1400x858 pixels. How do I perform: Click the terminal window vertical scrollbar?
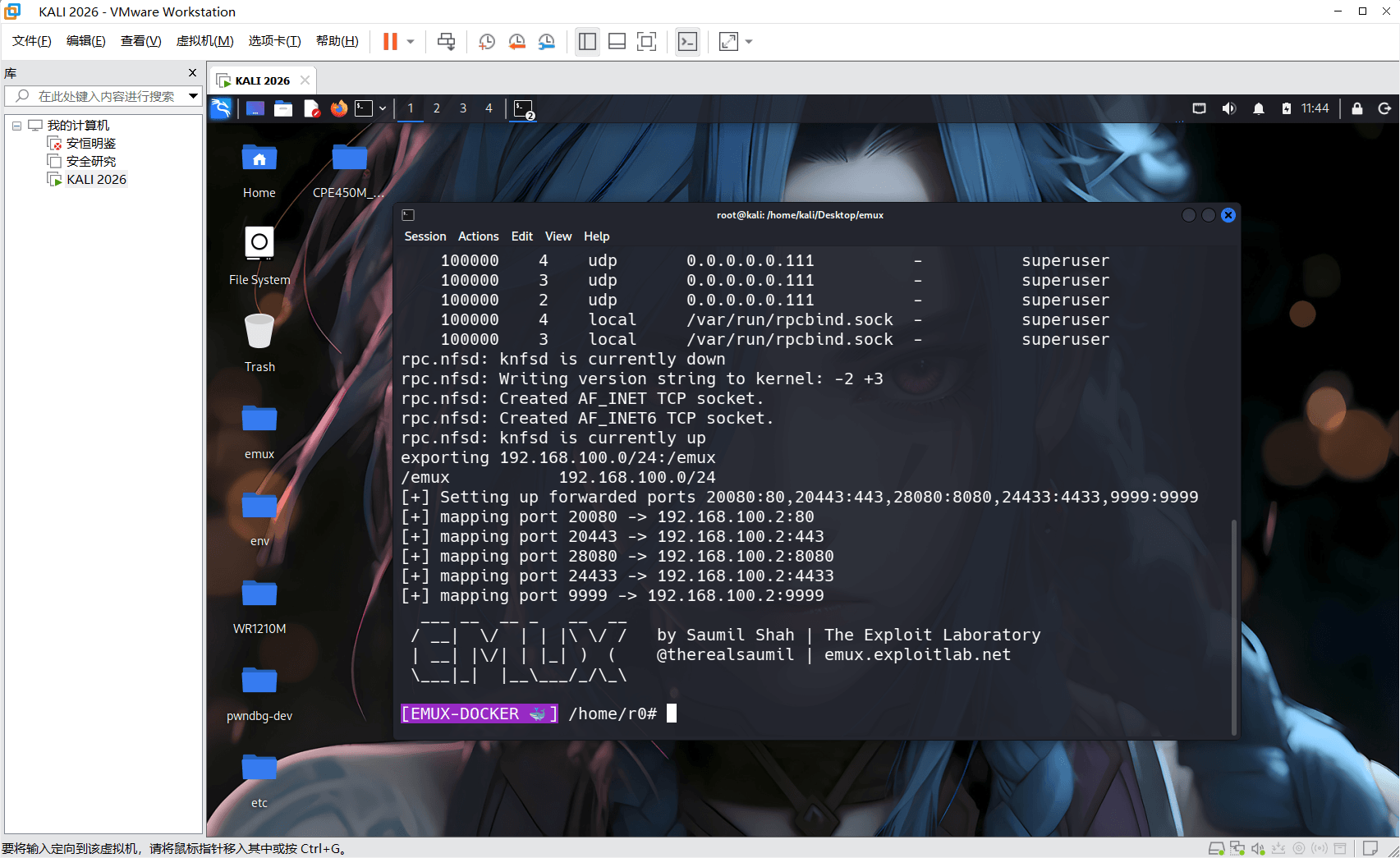click(1233, 627)
